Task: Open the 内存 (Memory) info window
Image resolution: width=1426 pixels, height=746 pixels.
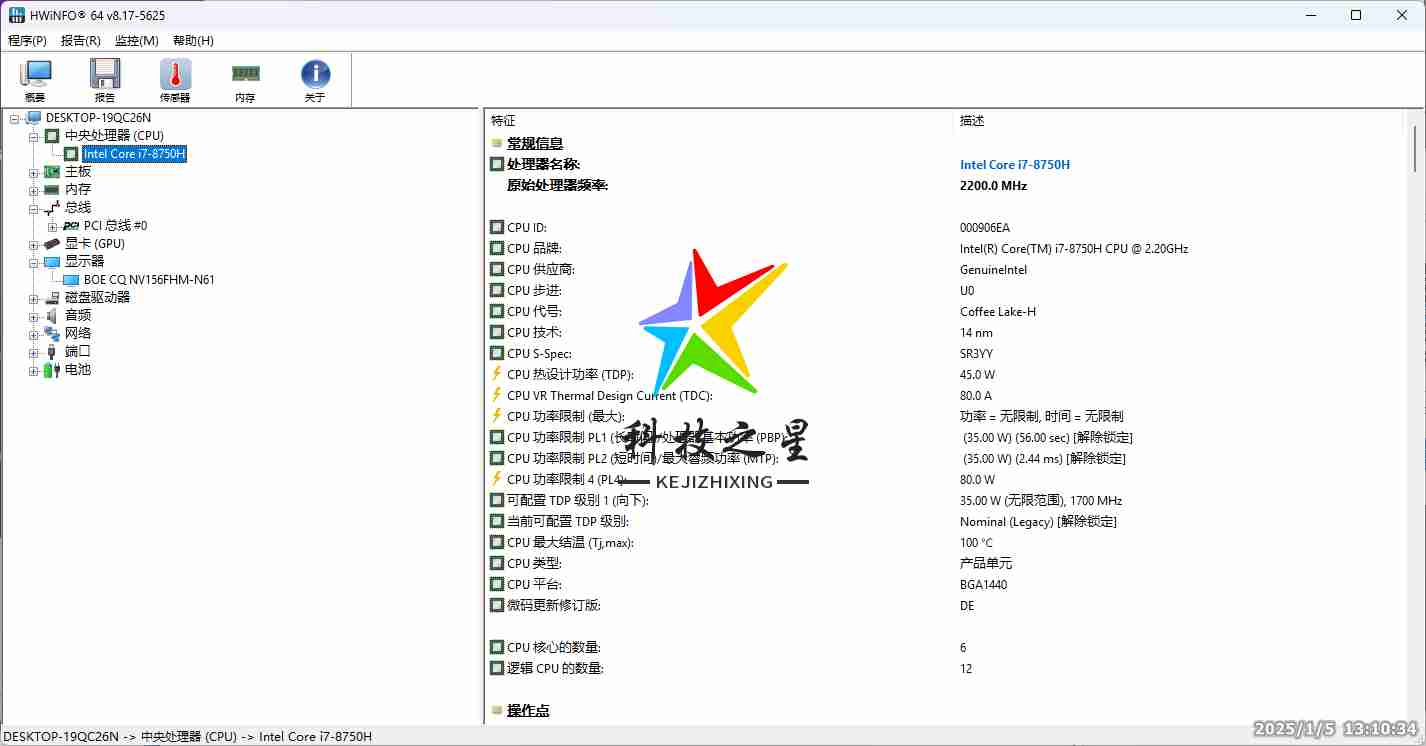Action: pyautogui.click(x=245, y=79)
